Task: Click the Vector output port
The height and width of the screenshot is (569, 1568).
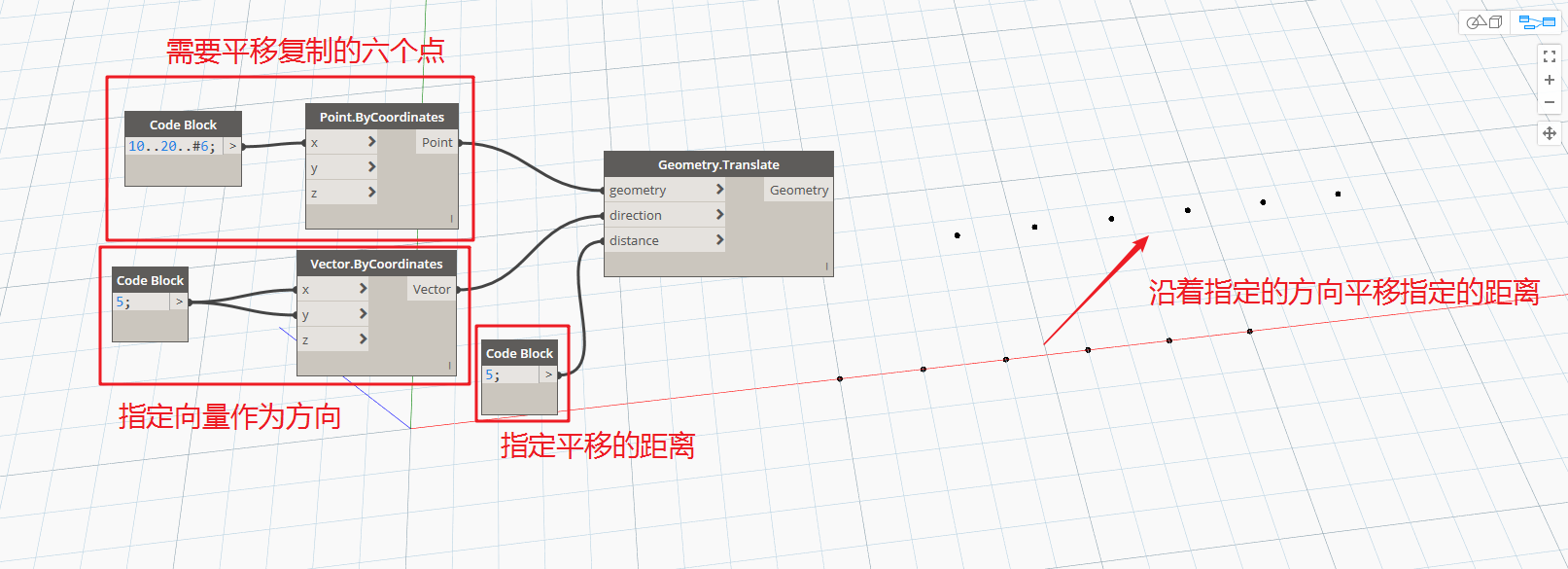Action: (x=432, y=289)
